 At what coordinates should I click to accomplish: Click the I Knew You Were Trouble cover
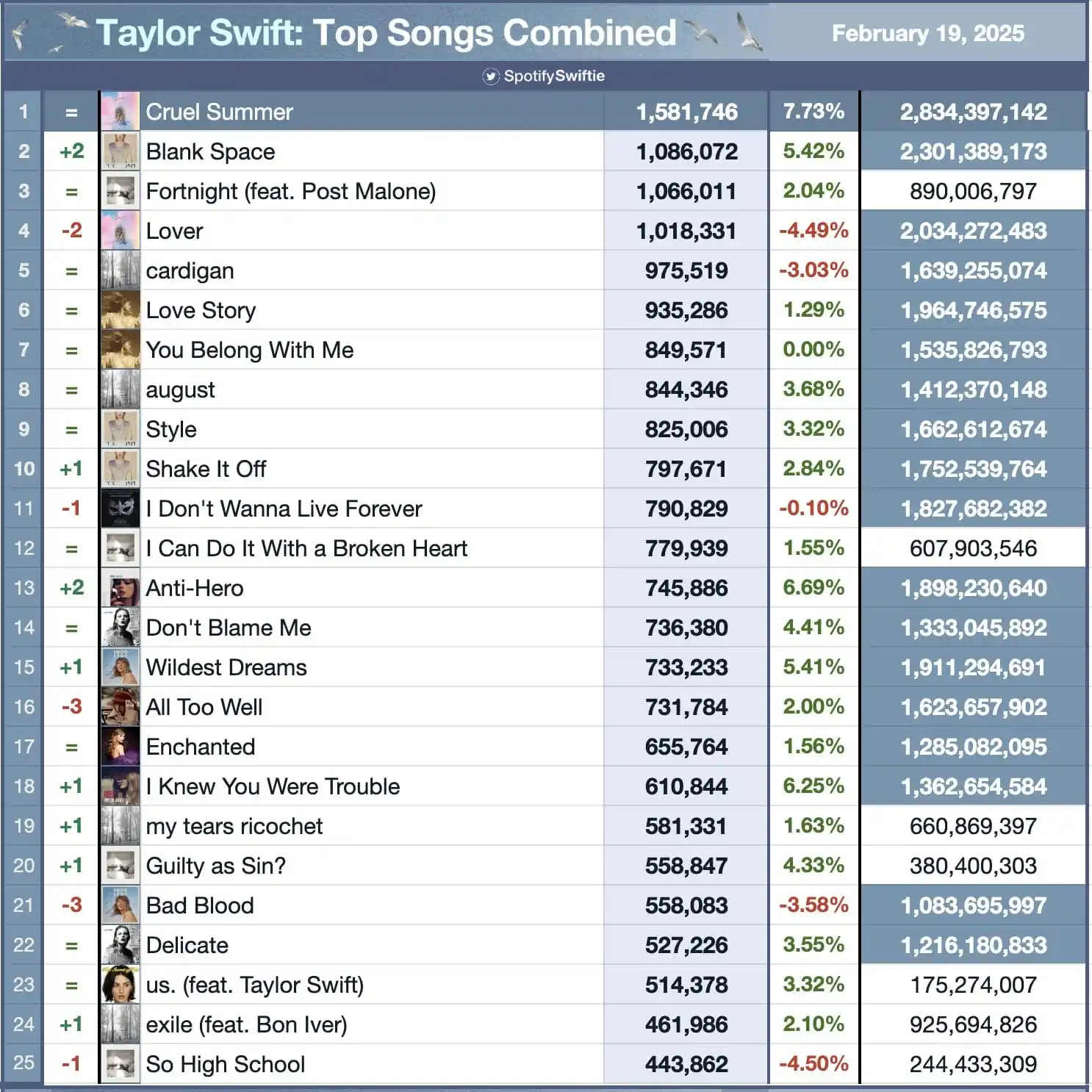[120, 786]
